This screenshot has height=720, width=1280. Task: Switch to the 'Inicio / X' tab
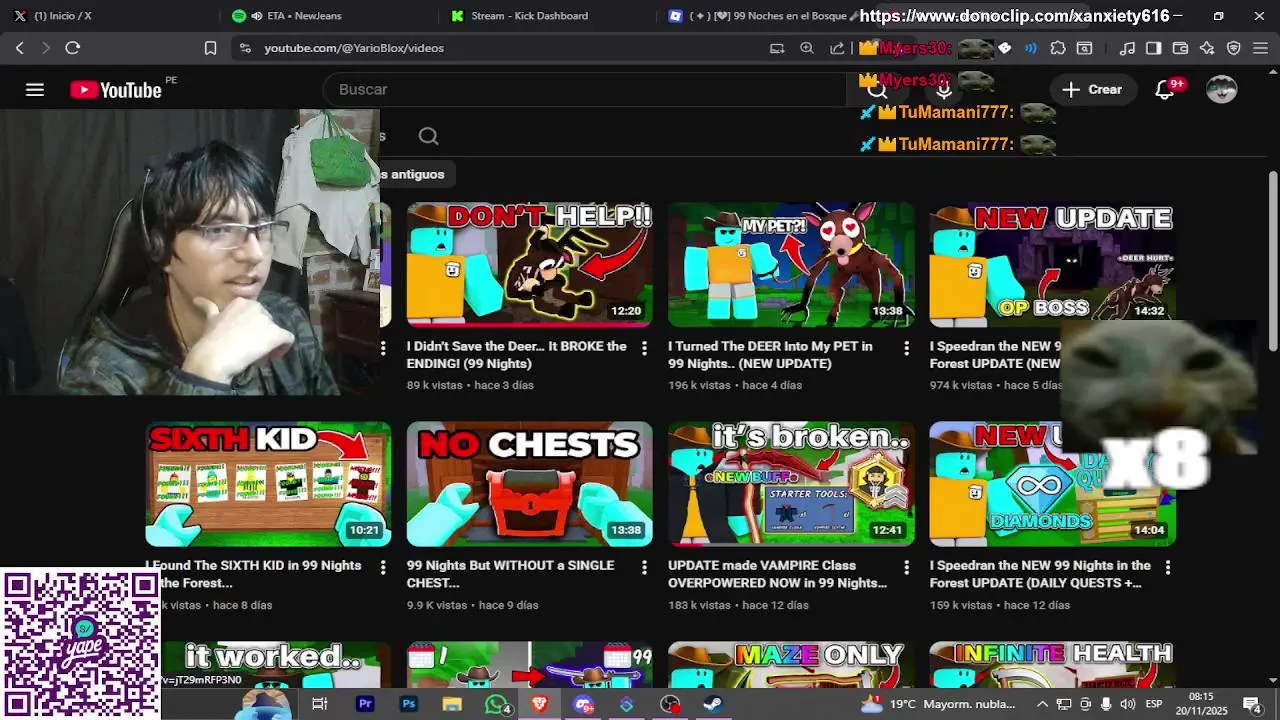point(63,16)
